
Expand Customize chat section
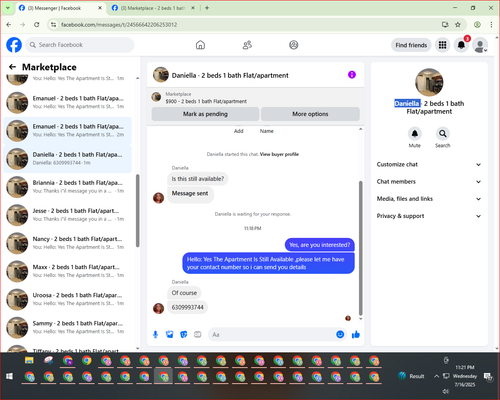tap(429, 164)
